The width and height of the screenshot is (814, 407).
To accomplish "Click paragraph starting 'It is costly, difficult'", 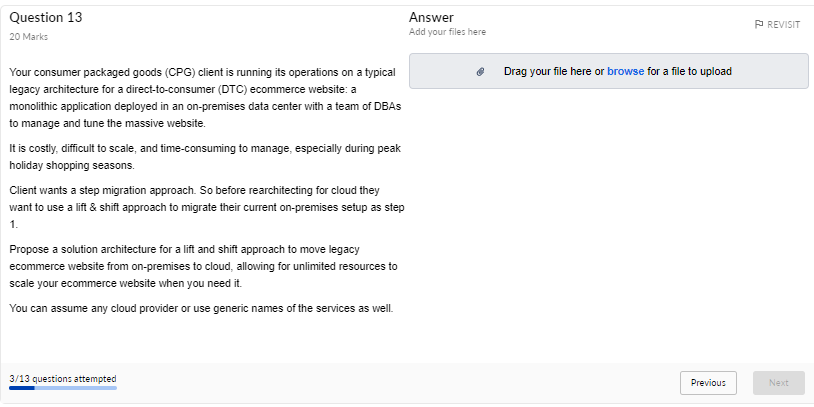I will [x=205, y=157].
